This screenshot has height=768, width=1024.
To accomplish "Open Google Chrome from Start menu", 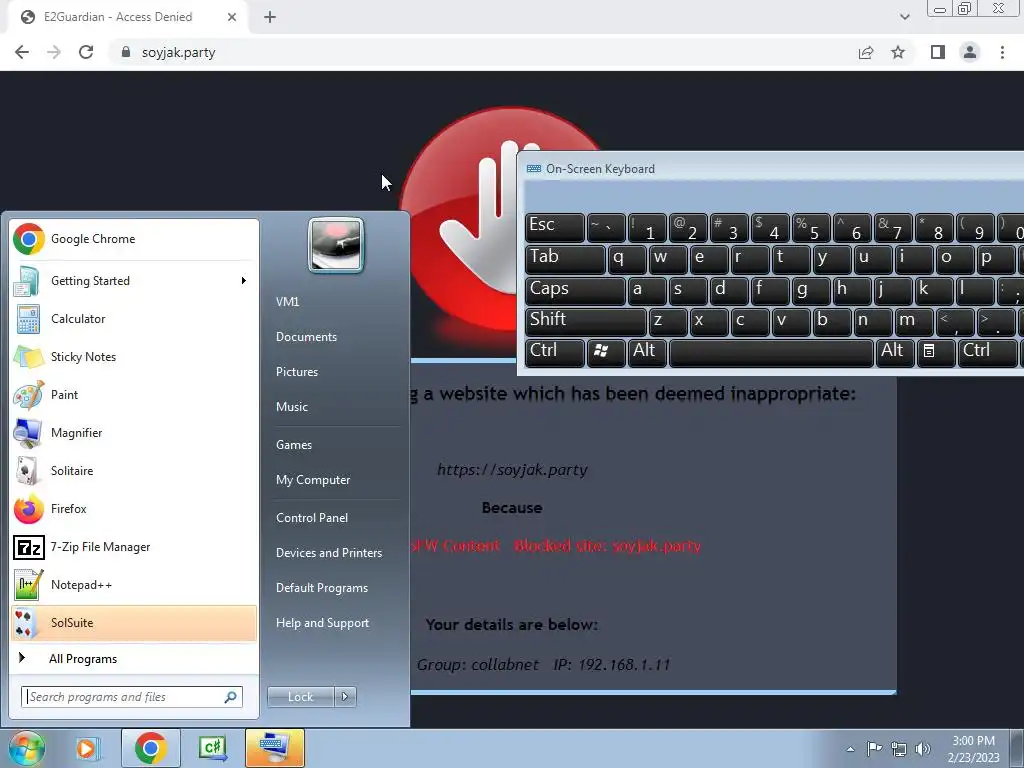I will click(134, 239).
